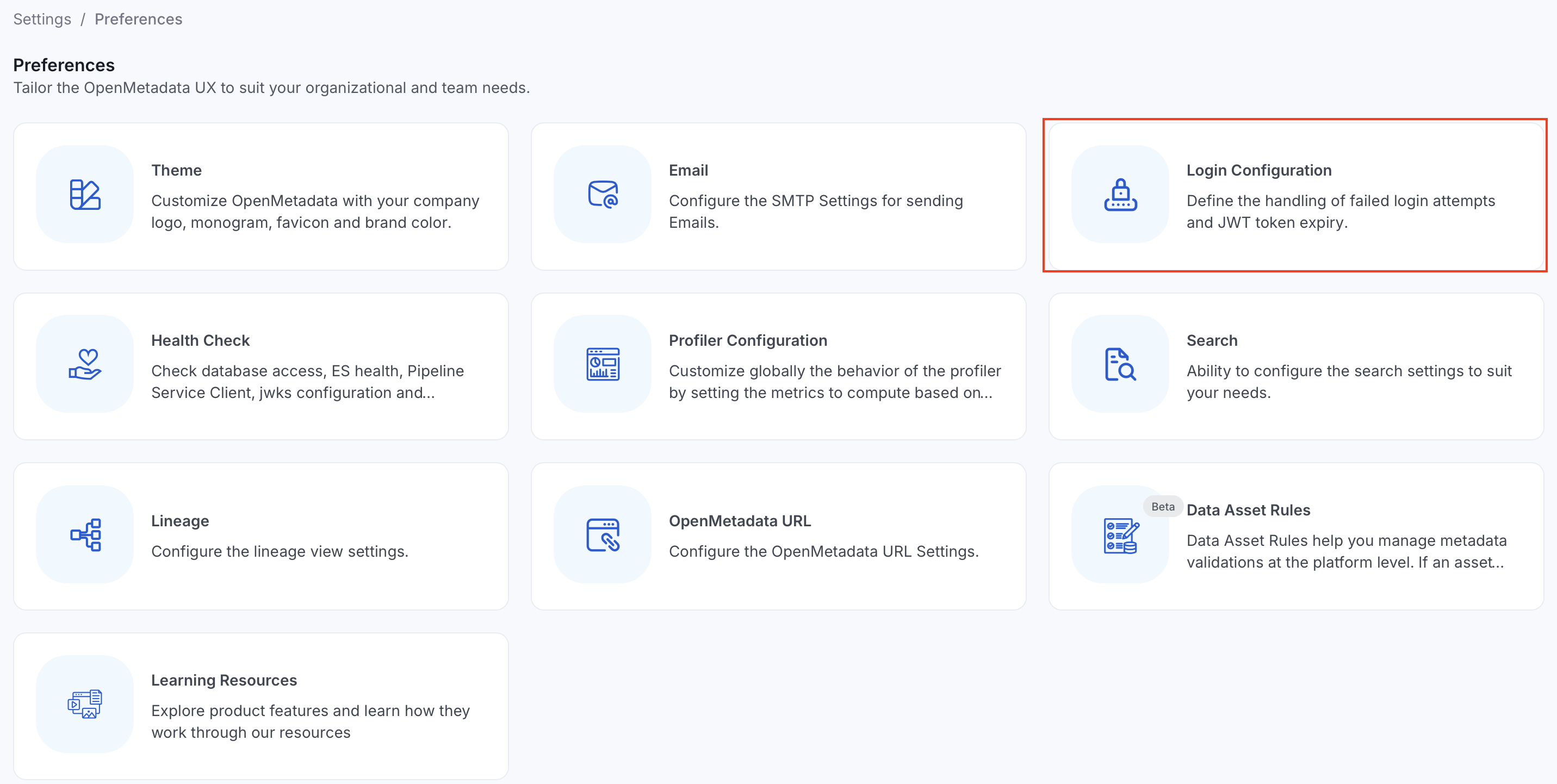The image size is (1557, 784).
Task: Click the Search document magnifier icon
Action: pos(1120,364)
